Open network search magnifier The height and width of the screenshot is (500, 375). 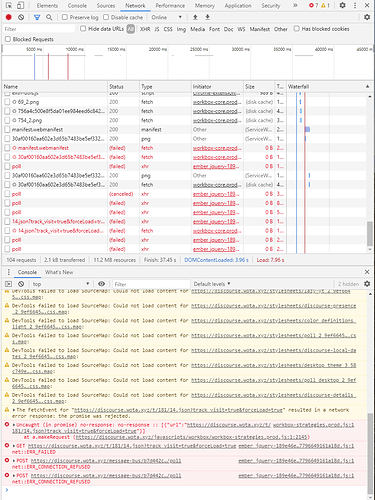point(49,17)
